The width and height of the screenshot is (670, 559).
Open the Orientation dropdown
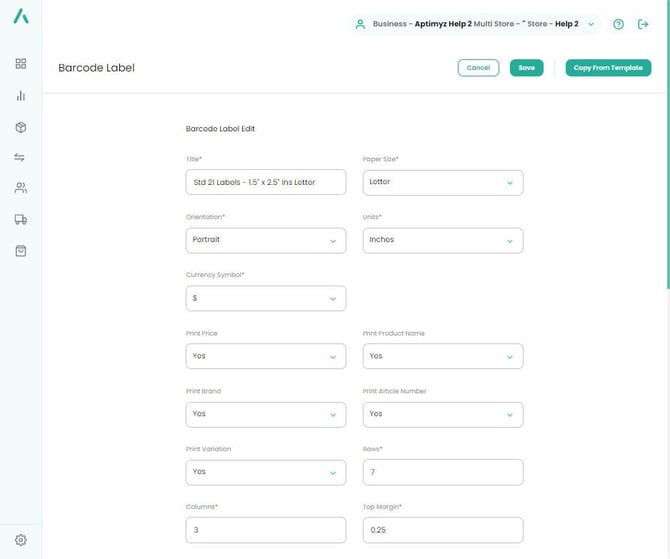click(265, 240)
